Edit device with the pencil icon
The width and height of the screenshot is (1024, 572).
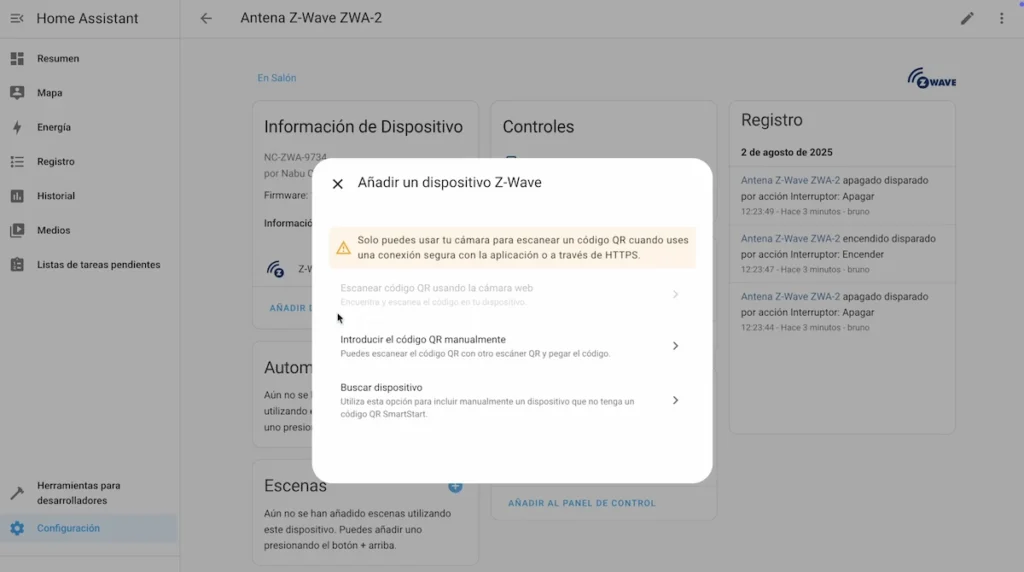[x=967, y=18]
